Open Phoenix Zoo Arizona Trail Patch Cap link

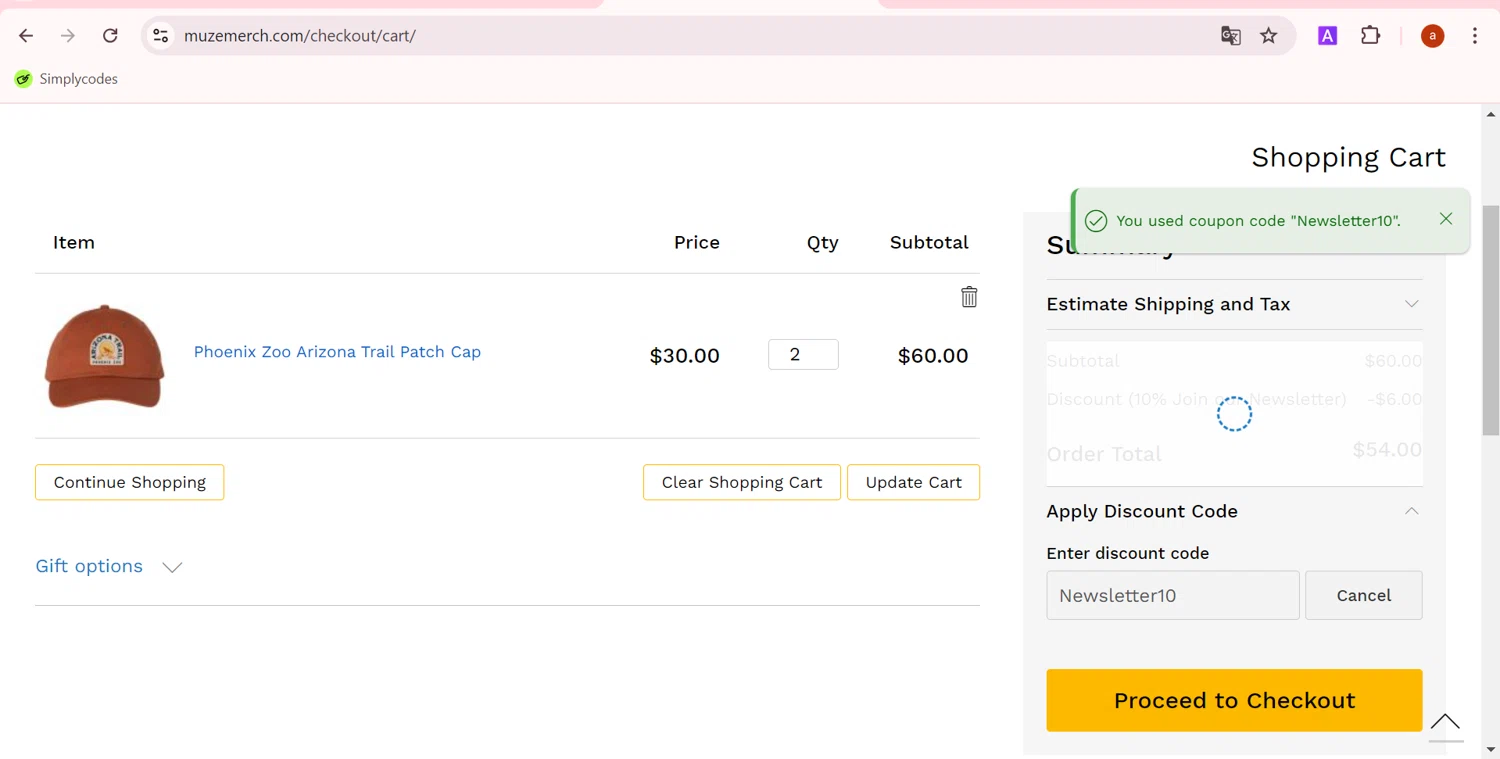(337, 352)
